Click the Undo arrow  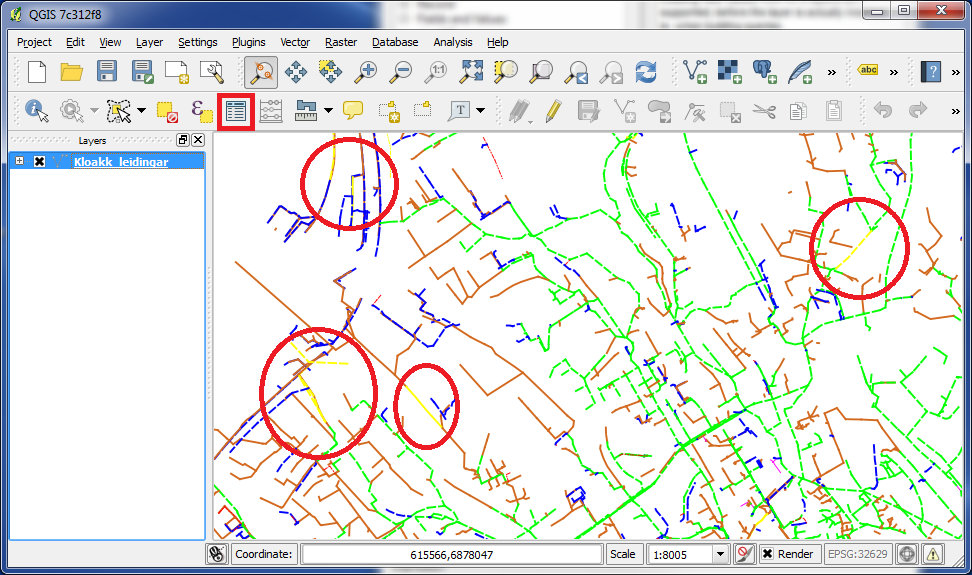coord(883,111)
